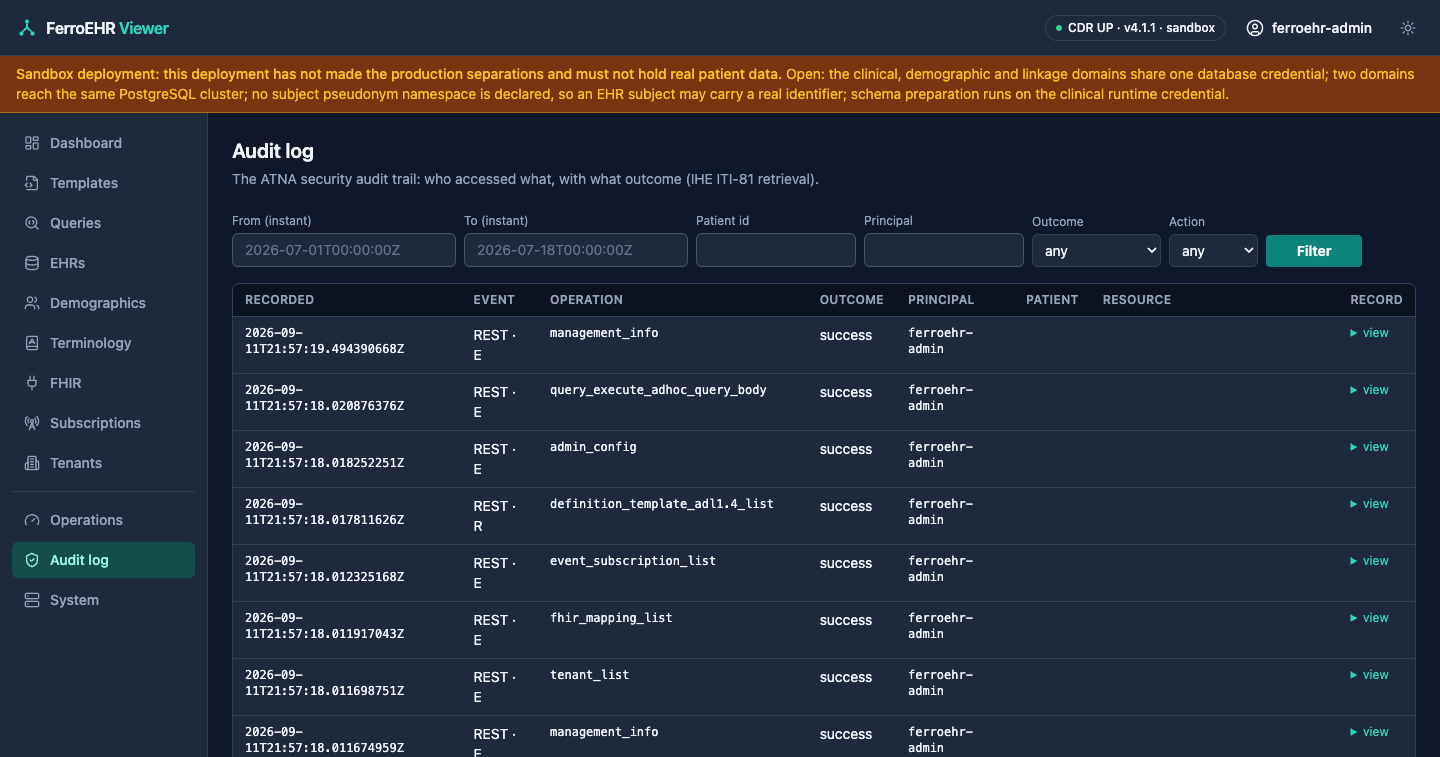This screenshot has width=1440, height=757.
Task: Go to the Templates section
Action: pyautogui.click(x=103, y=183)
